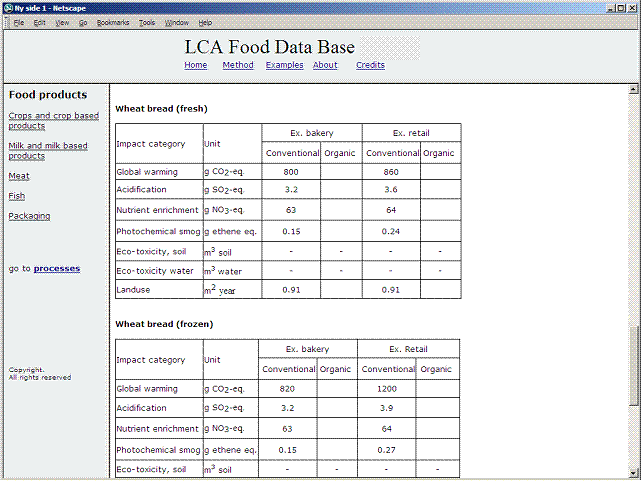Open the File menu
This screenshot has height=481, width=641.
coord(19,23)
